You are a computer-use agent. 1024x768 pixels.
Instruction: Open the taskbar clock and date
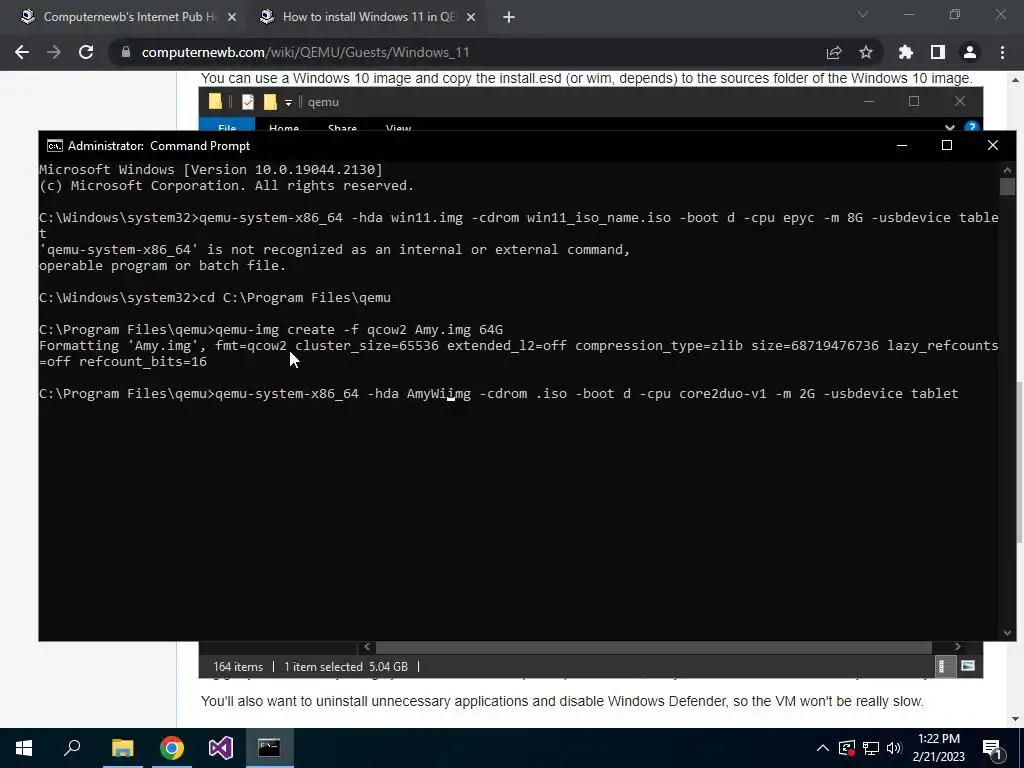pos(938,748)
